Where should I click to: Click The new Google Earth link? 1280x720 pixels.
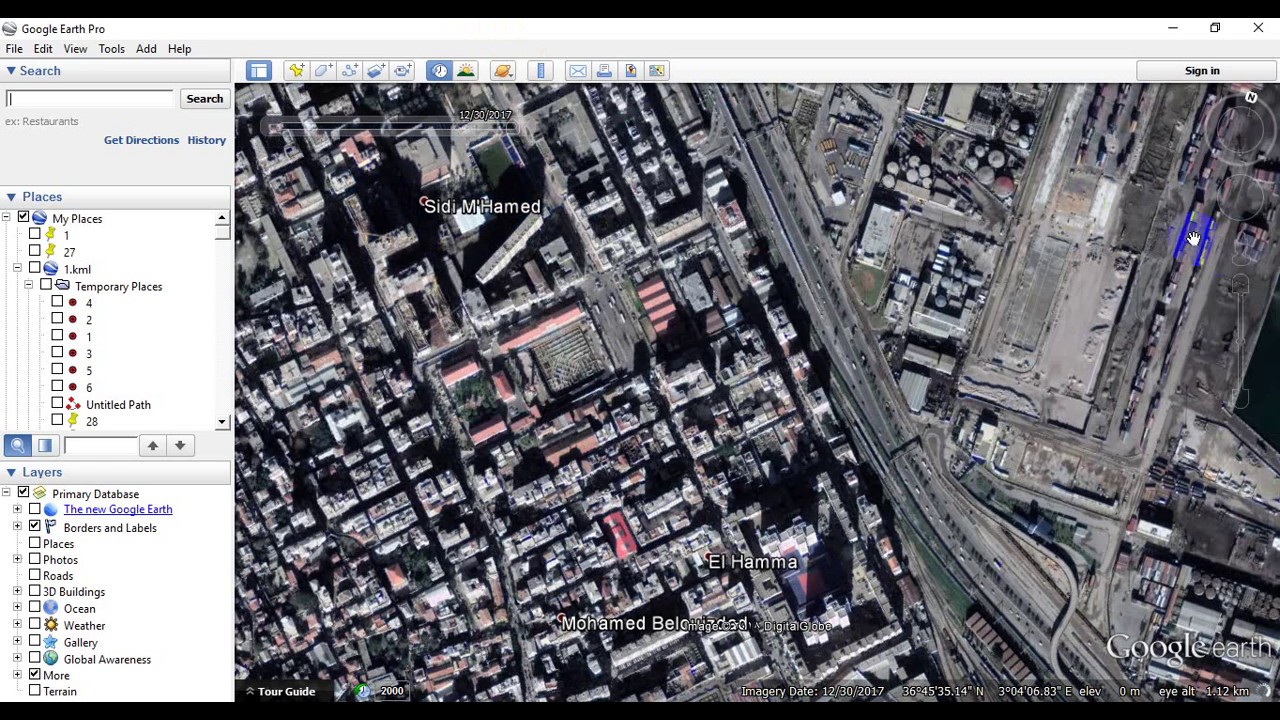point(118,509)
